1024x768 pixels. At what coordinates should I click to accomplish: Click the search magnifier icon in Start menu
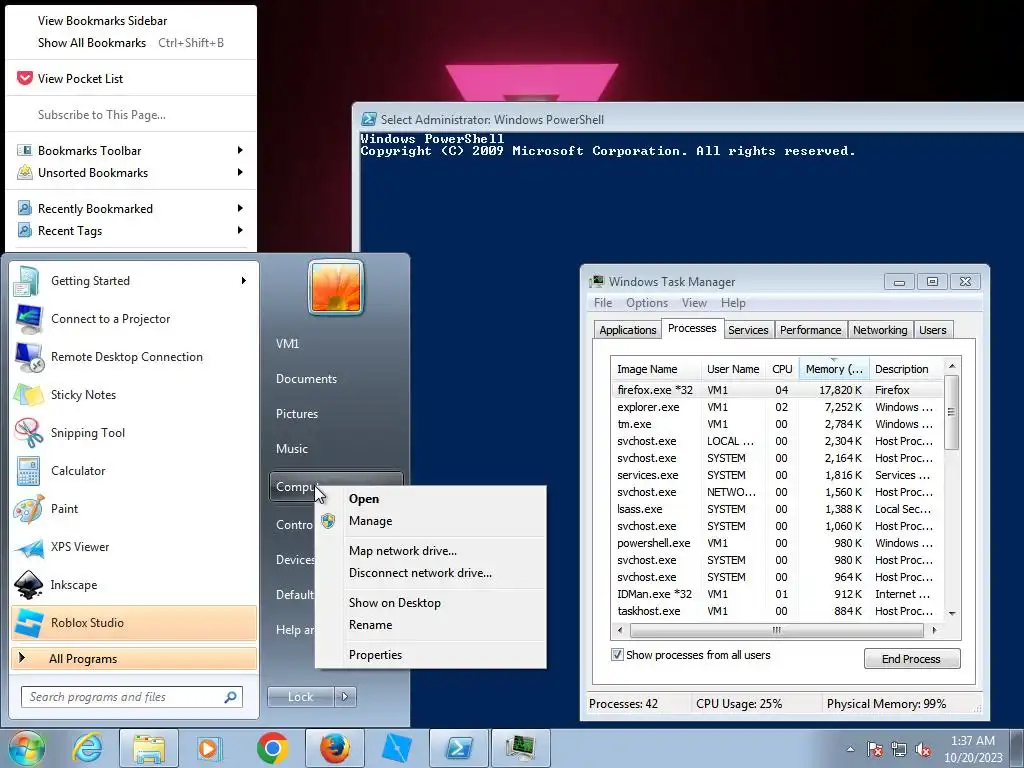tap(231, 697)
